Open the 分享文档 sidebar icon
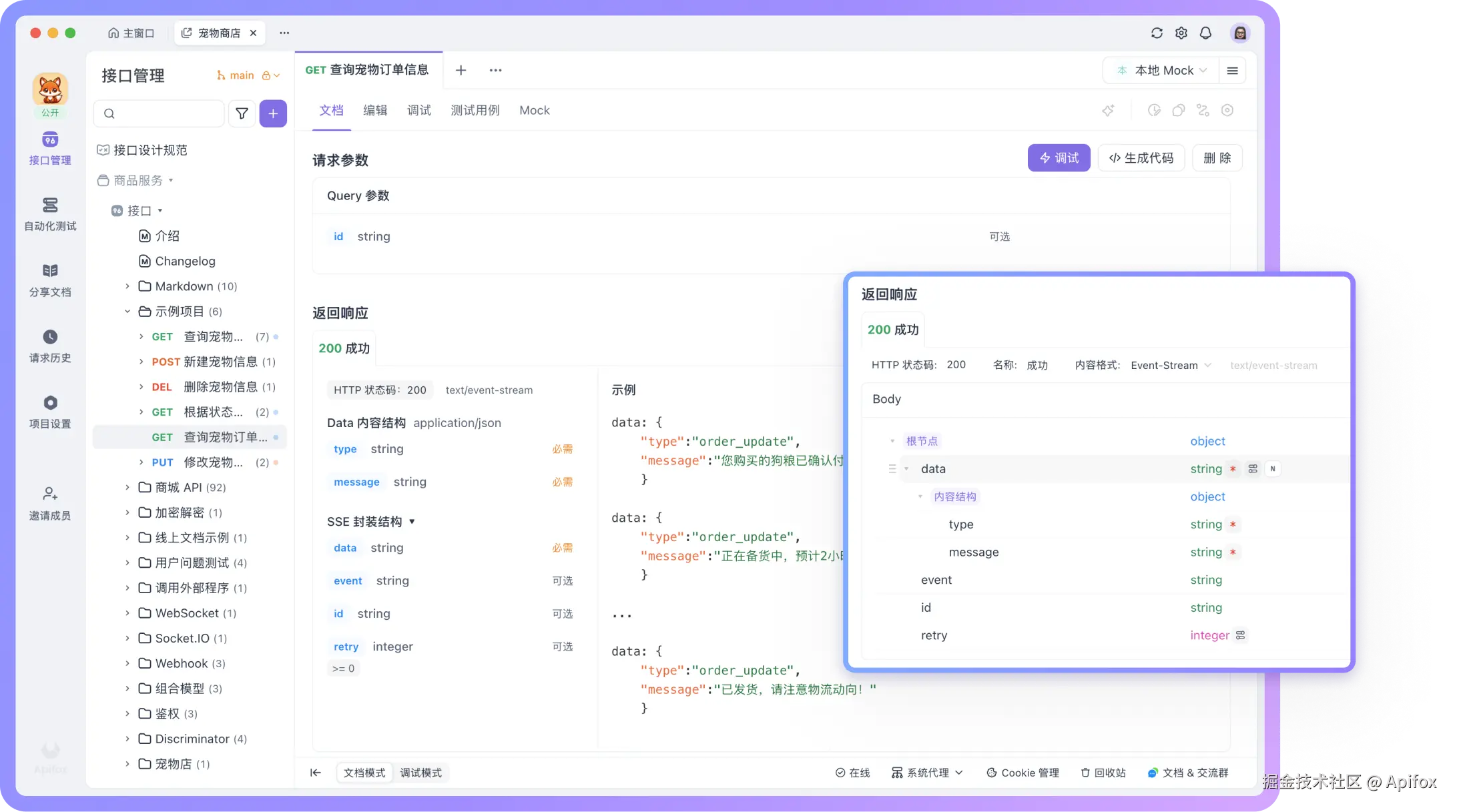The width and height of the screenshot is (1457, 812). [50, 280]
